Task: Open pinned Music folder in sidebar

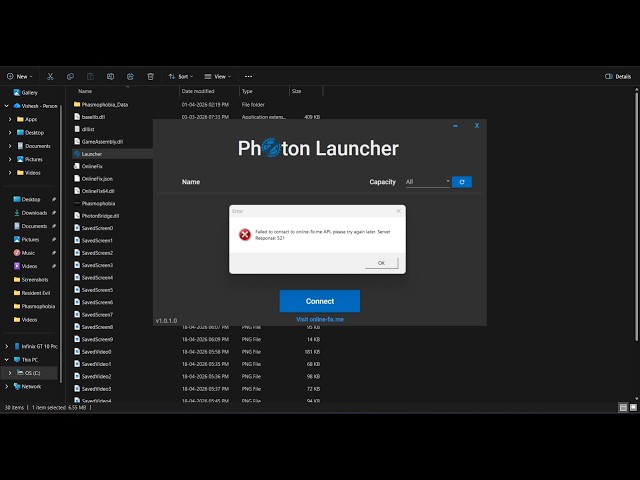Action: (x=28, y=253)
